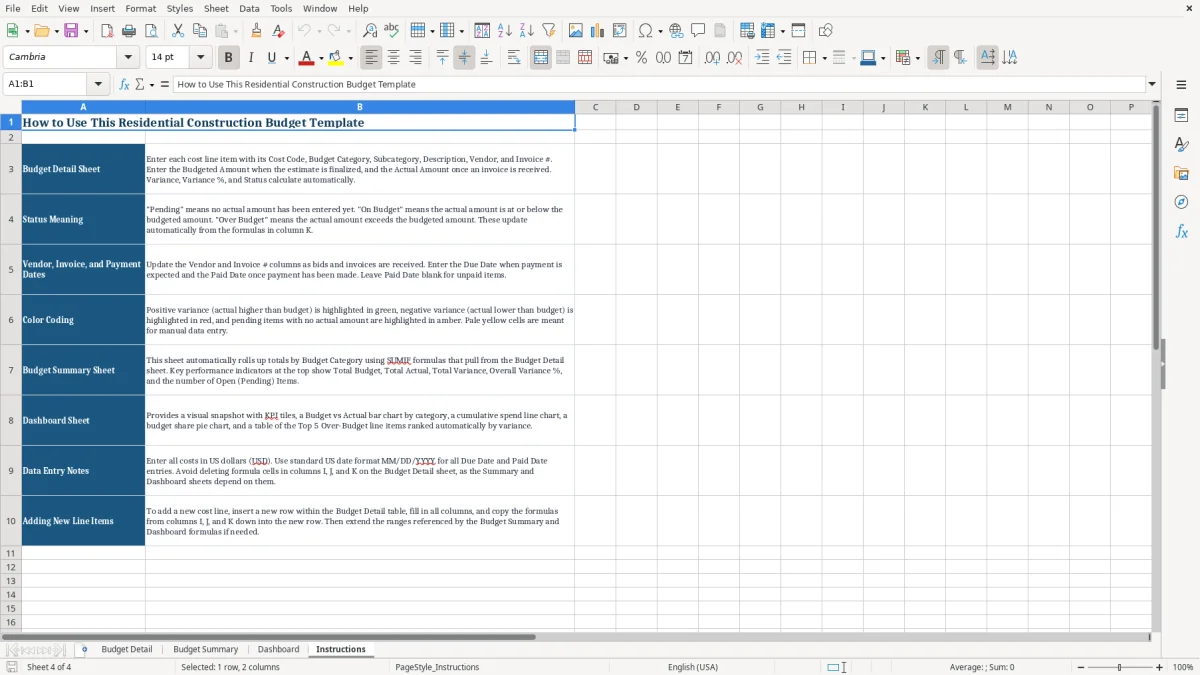Toggle Align Right
The width and height of the screenshot is (1200, 675).
(x=415, y=58)
